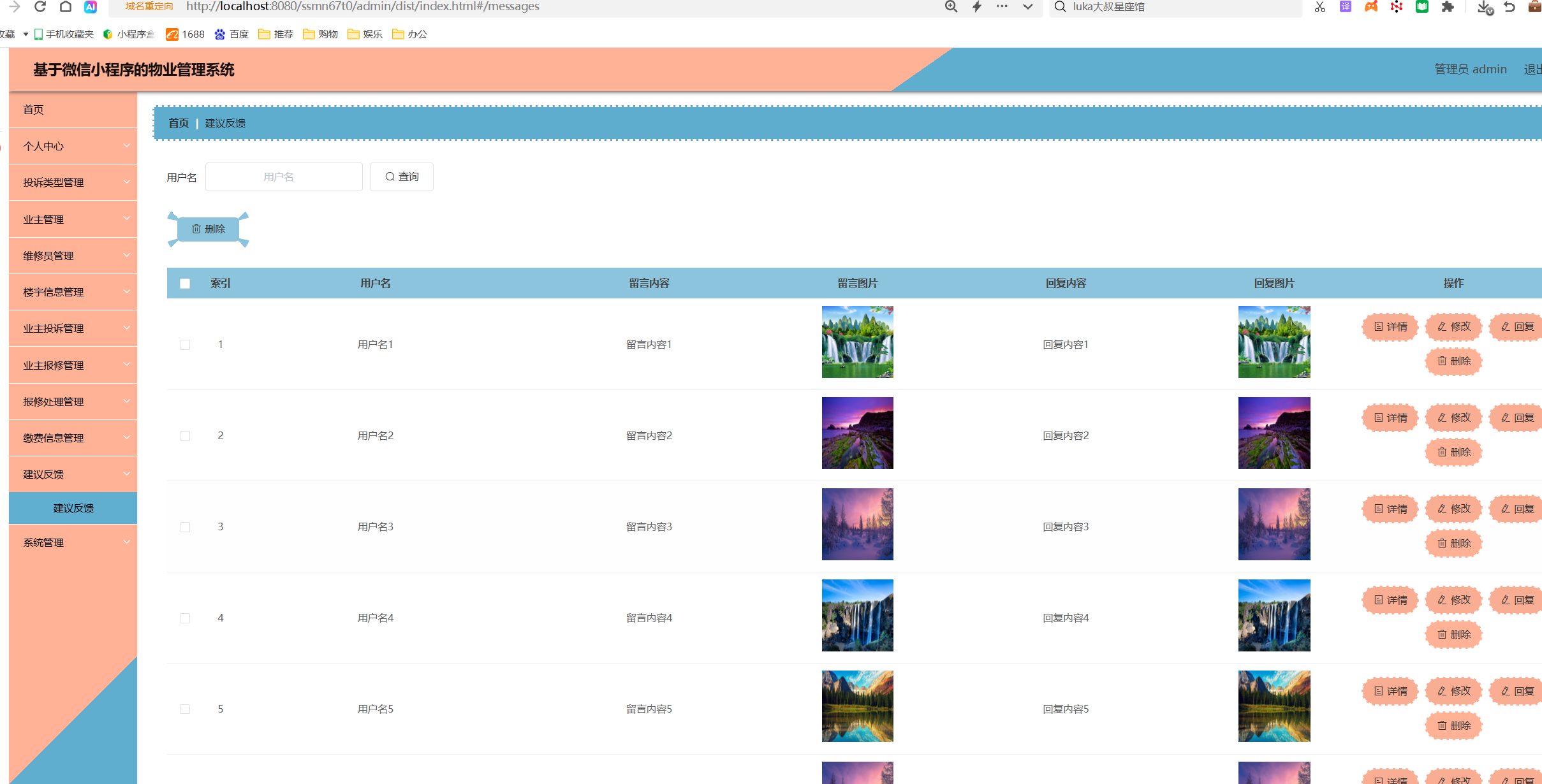Tick the checkbox for row 用户名4
Screen dimensions: 1542x784
pyautogui.click(x=185, y=618)
